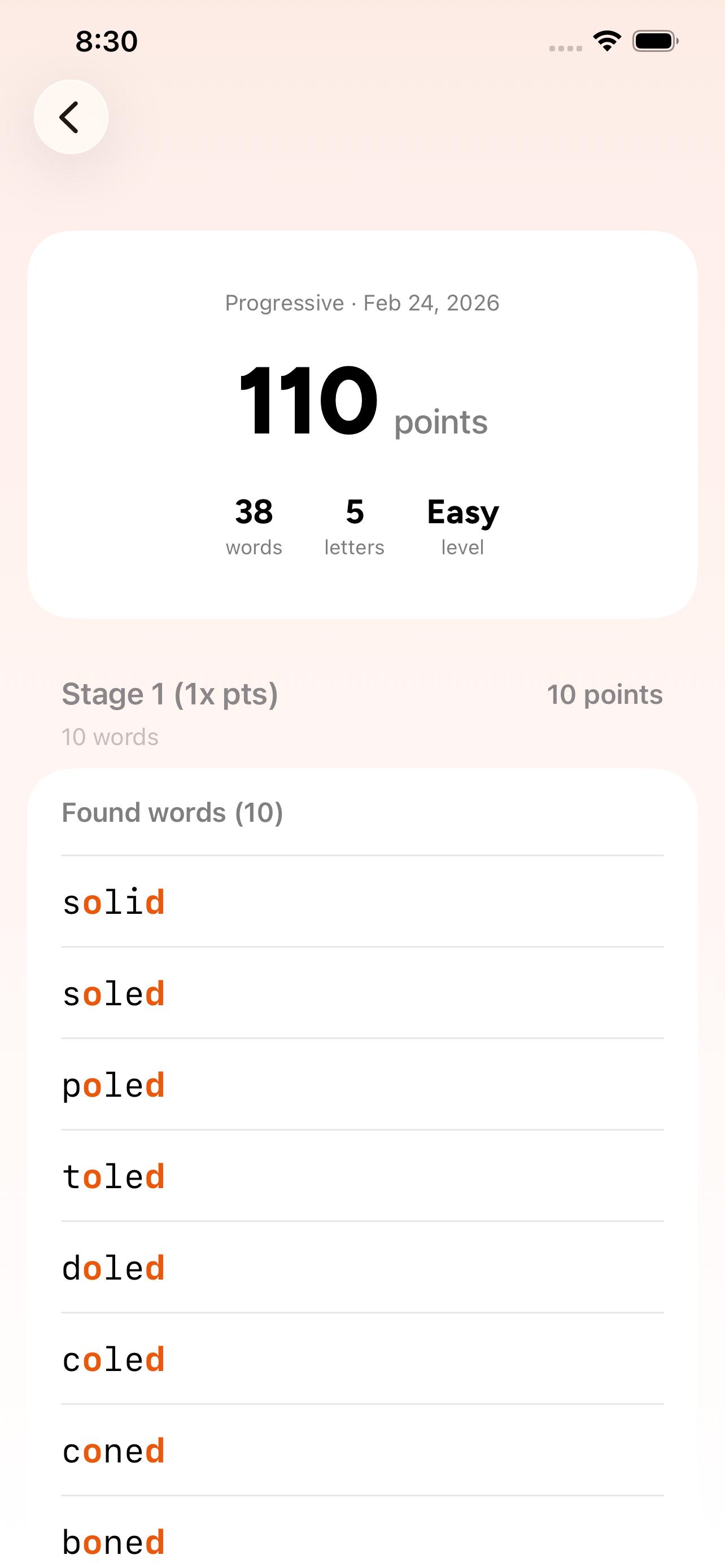Select the word 'solid' in the list

[x=113, y=901]
